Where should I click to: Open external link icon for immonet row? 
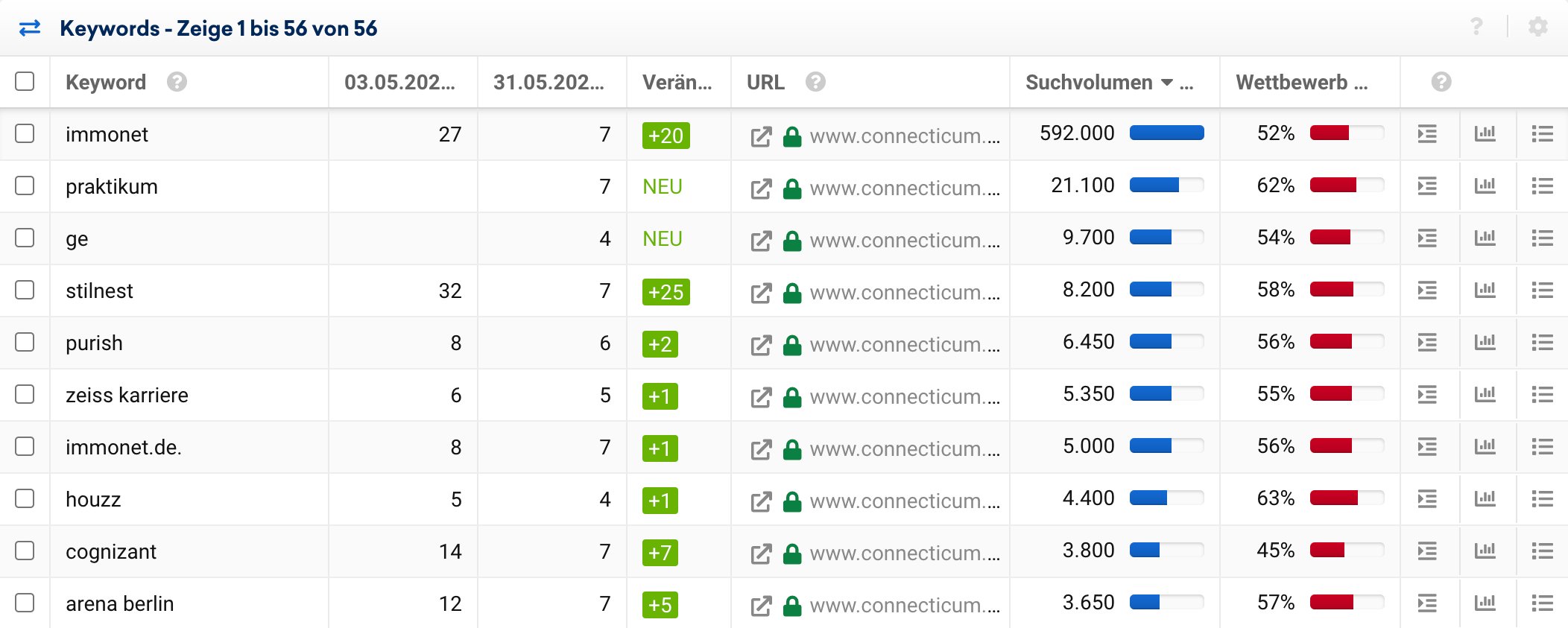point(761,136)
